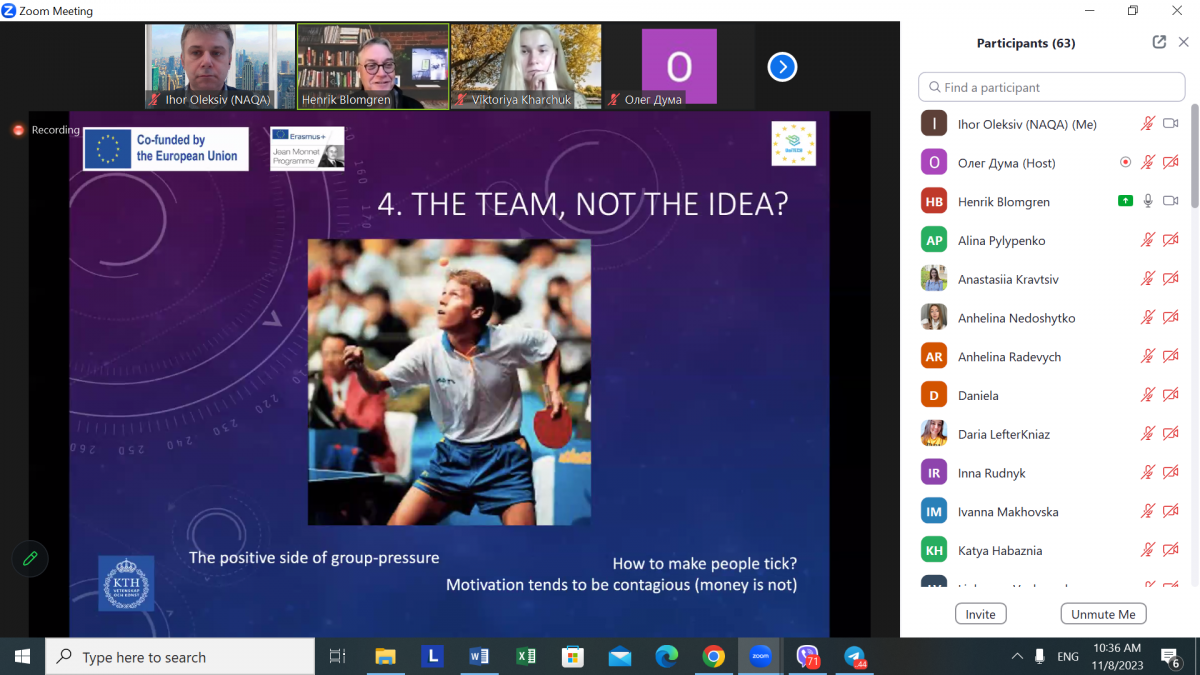The width and height of the screenshot is (1200, 675).
Task: Toggle Ihor Oleksiv's microphone mute icon
Action: 1148,124
